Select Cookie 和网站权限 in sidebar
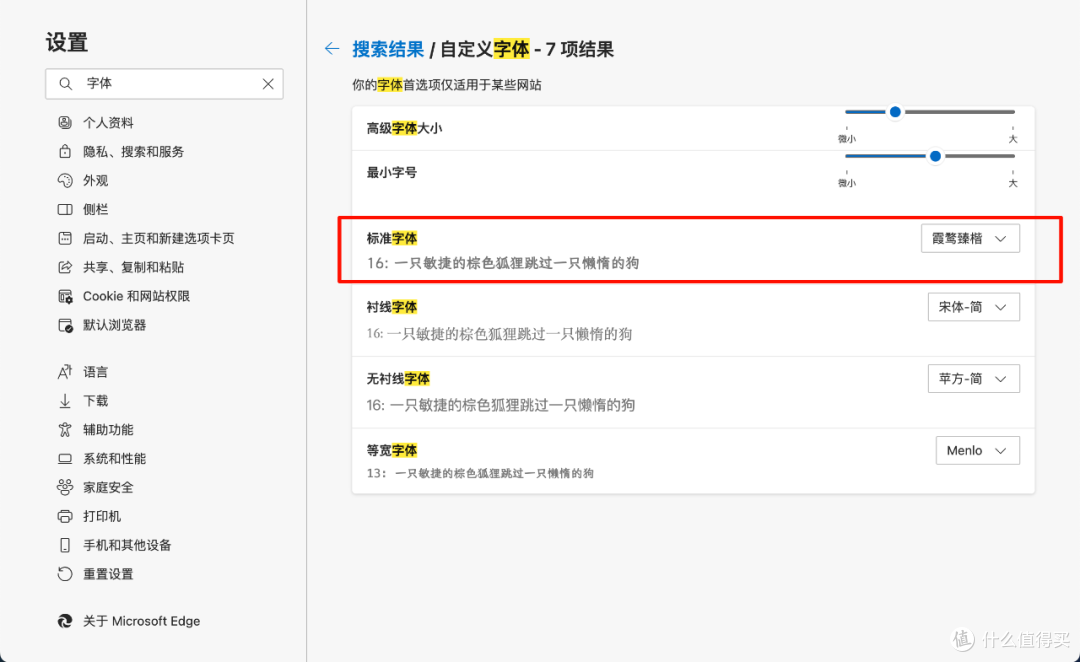The image size is (1080, 662). click(136, 297)
